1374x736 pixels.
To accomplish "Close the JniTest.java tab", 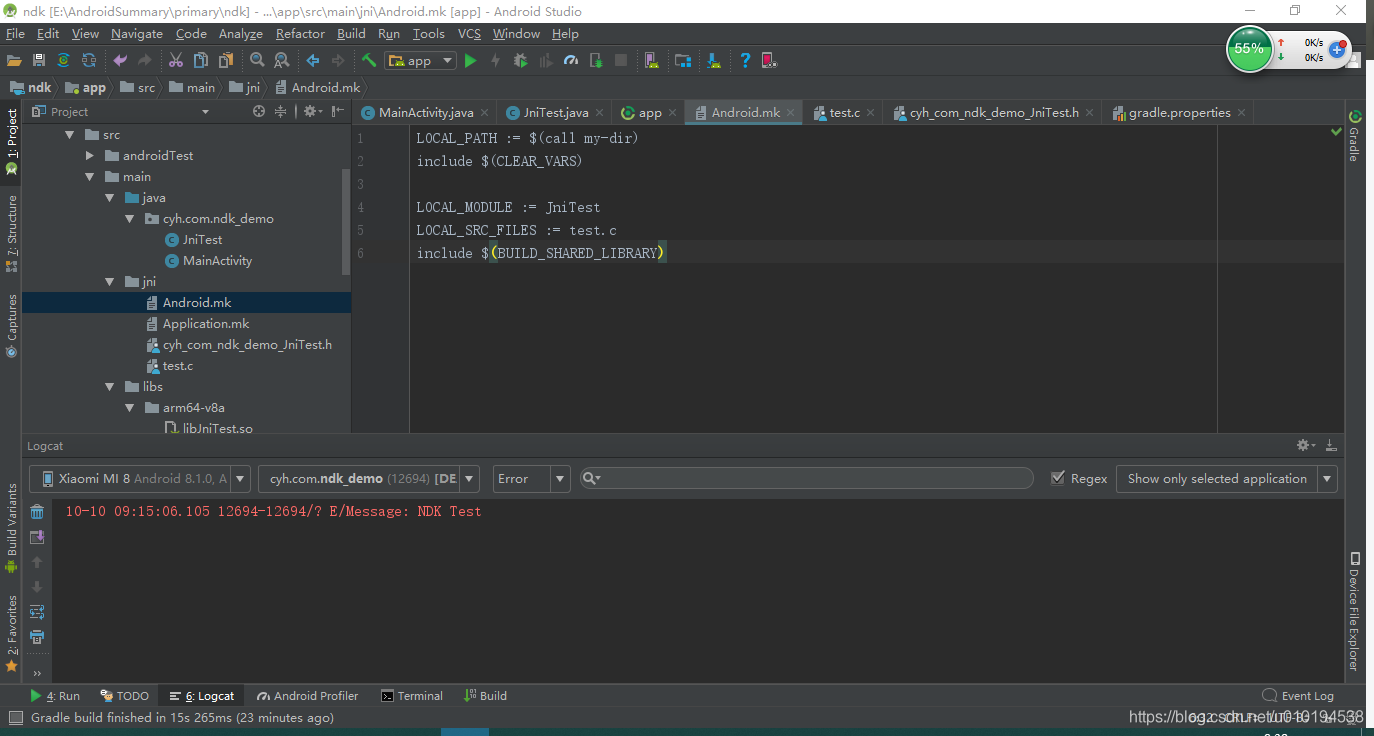I will [601, 113].
